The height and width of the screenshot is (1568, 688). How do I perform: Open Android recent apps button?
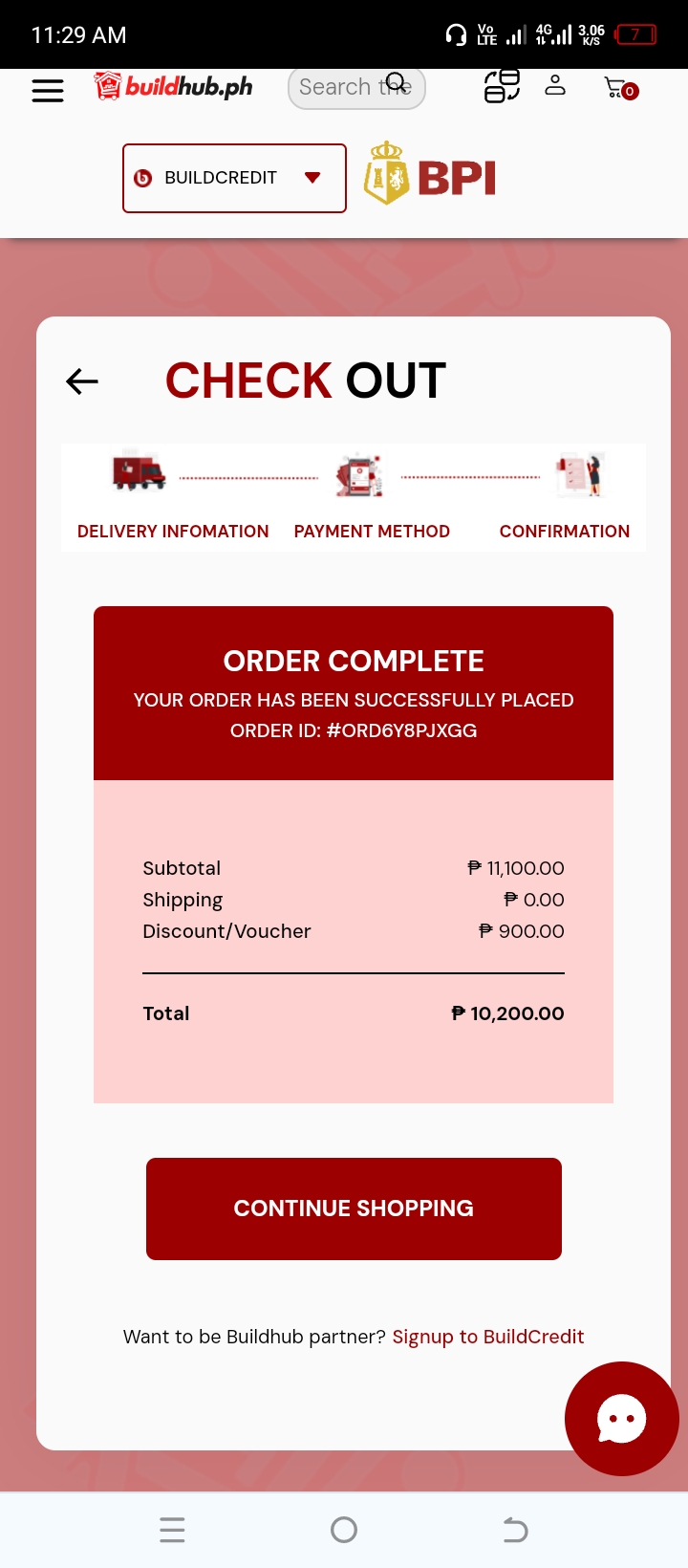click(x=172, y=1530)
